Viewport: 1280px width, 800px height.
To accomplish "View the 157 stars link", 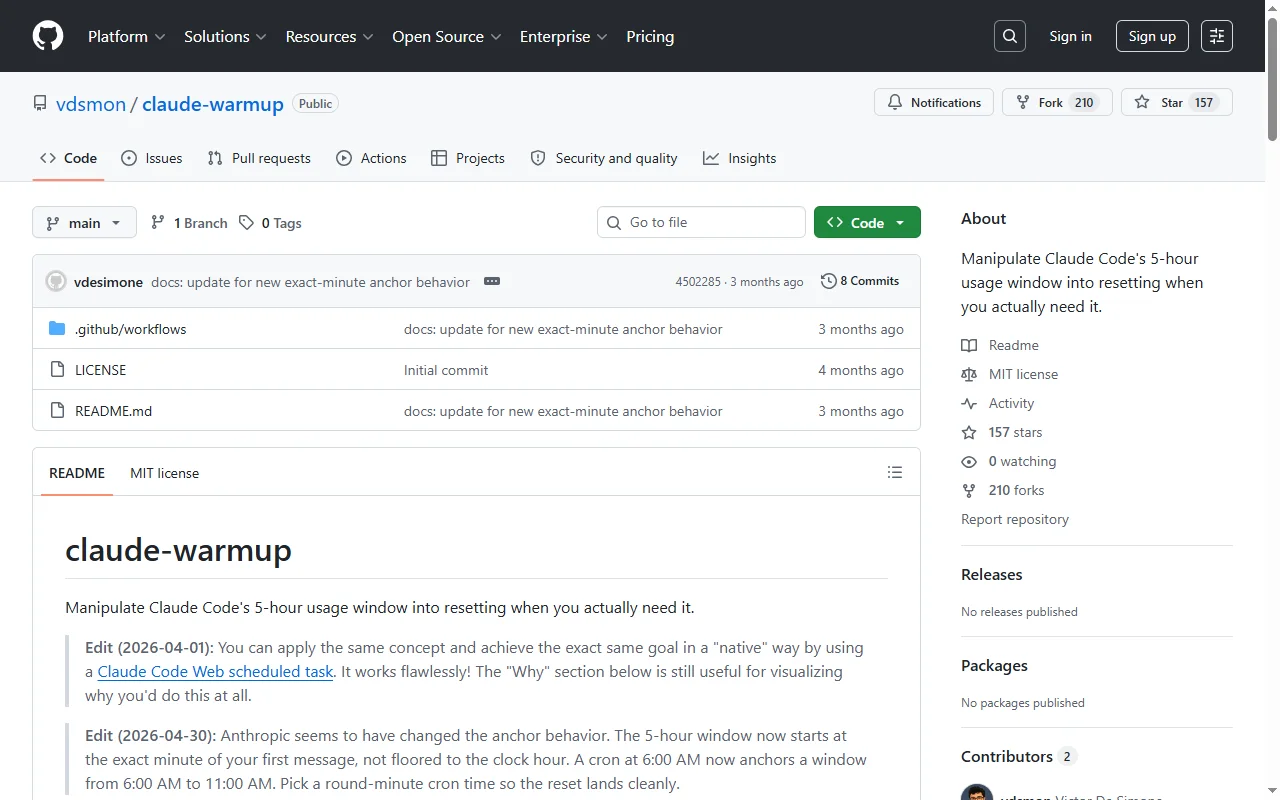I will pyautogui.click(x=1002, y=432).
